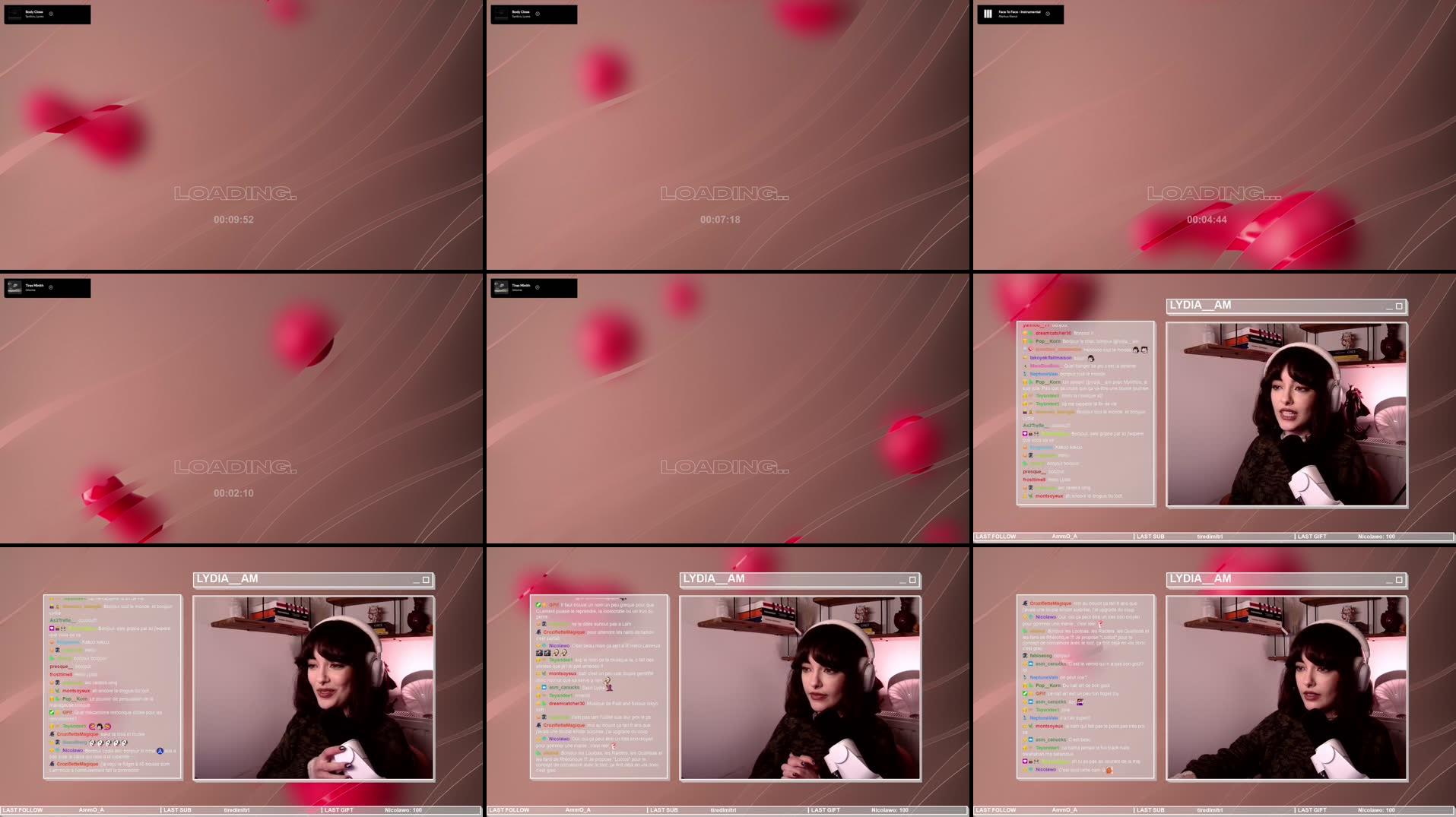Toggle the status icon on the Tiras Mintín widget

(51, 287)
